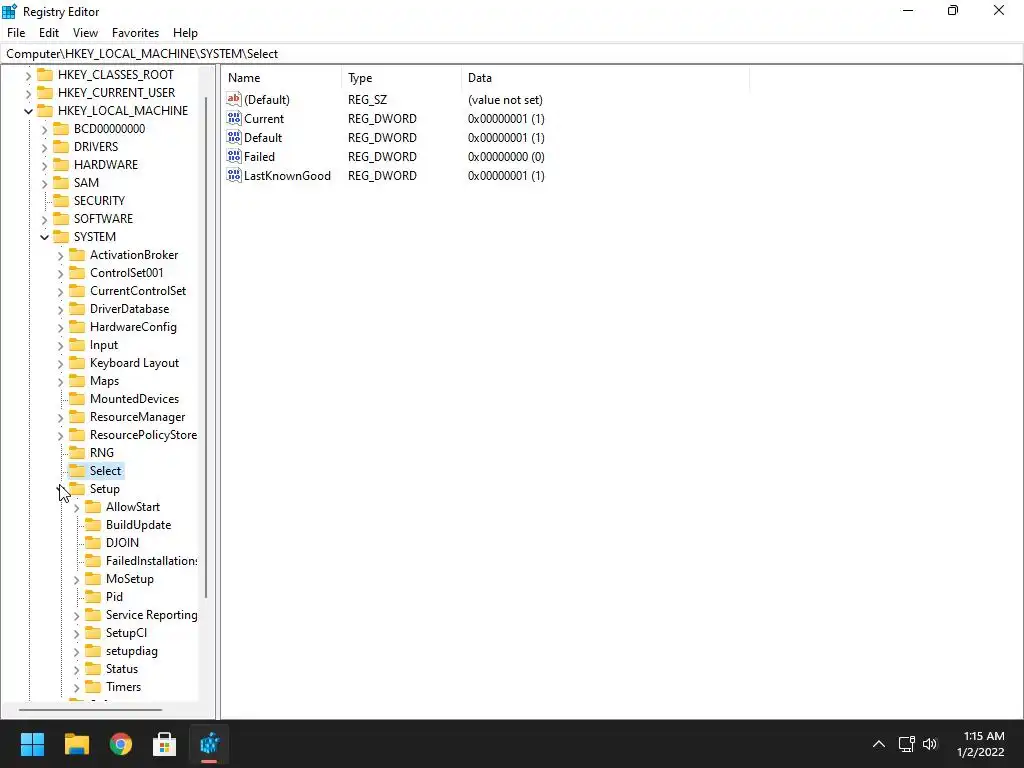
Task: Click the (Default) string value icon
Action: [234, 99]
